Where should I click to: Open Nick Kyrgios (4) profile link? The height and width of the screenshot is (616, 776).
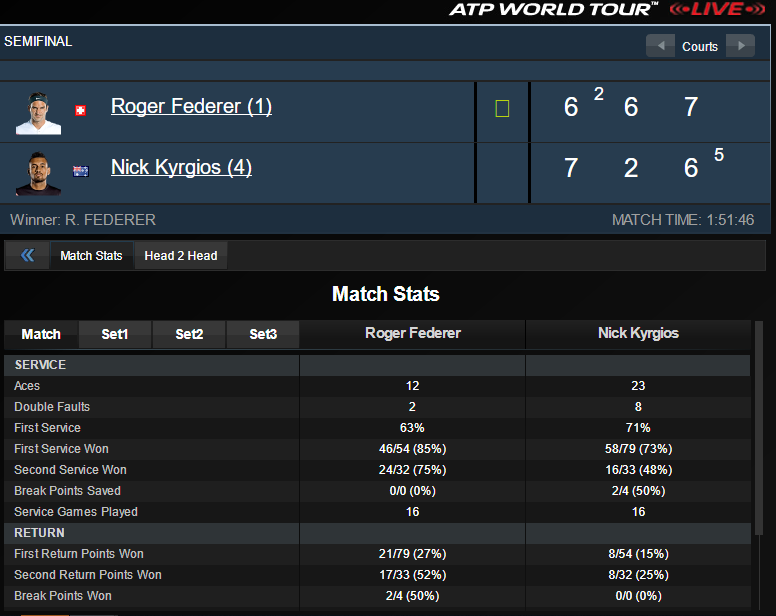(181, 167)
